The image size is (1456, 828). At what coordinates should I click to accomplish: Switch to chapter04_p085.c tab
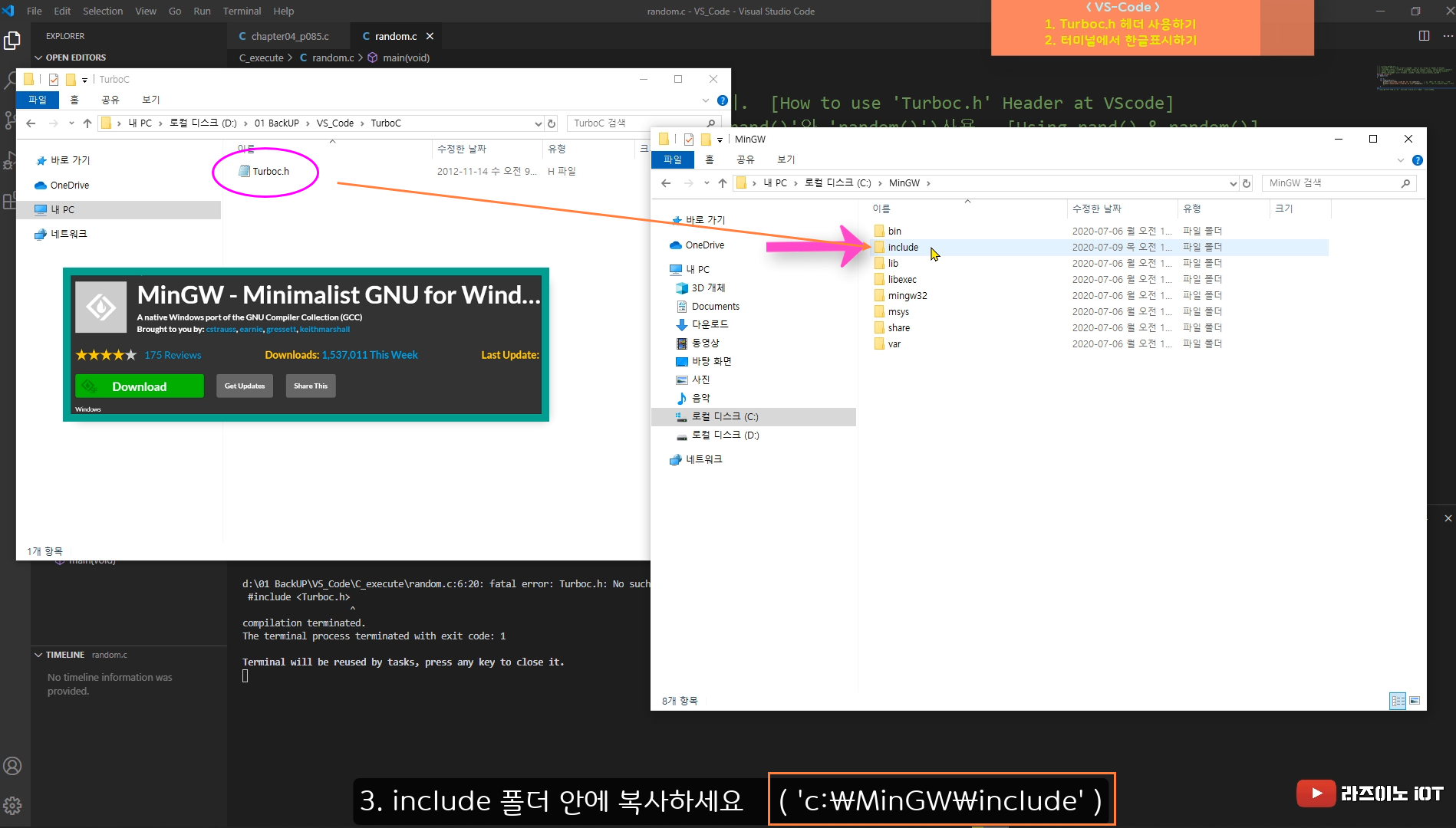[289, 36]
